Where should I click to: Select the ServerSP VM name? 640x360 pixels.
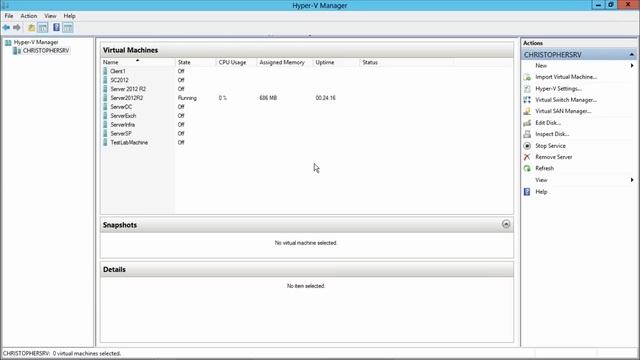pyautogui.click(x=121, y=133)
